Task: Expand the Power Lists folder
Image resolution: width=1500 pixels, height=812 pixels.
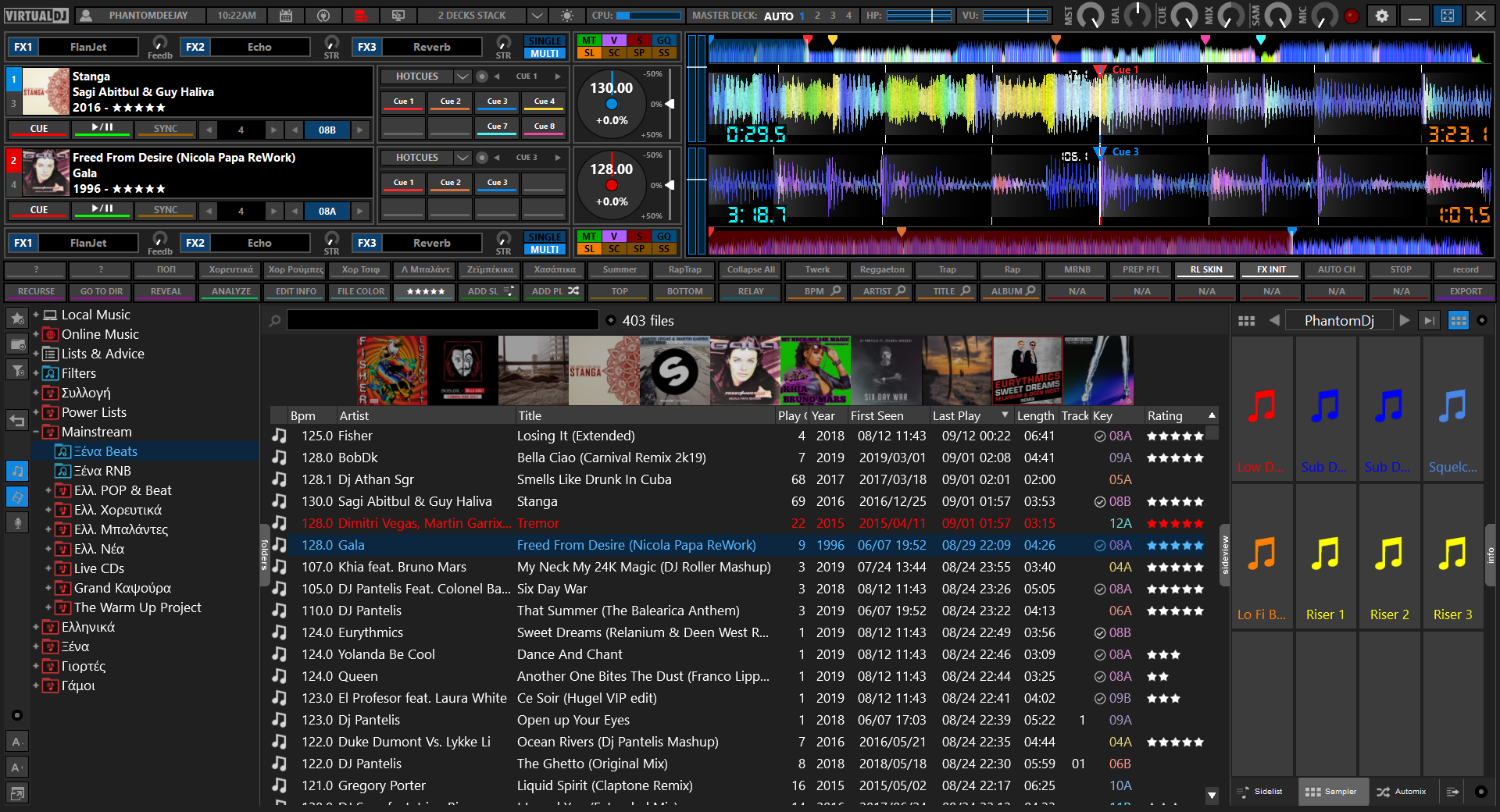Action: point(36,412)
